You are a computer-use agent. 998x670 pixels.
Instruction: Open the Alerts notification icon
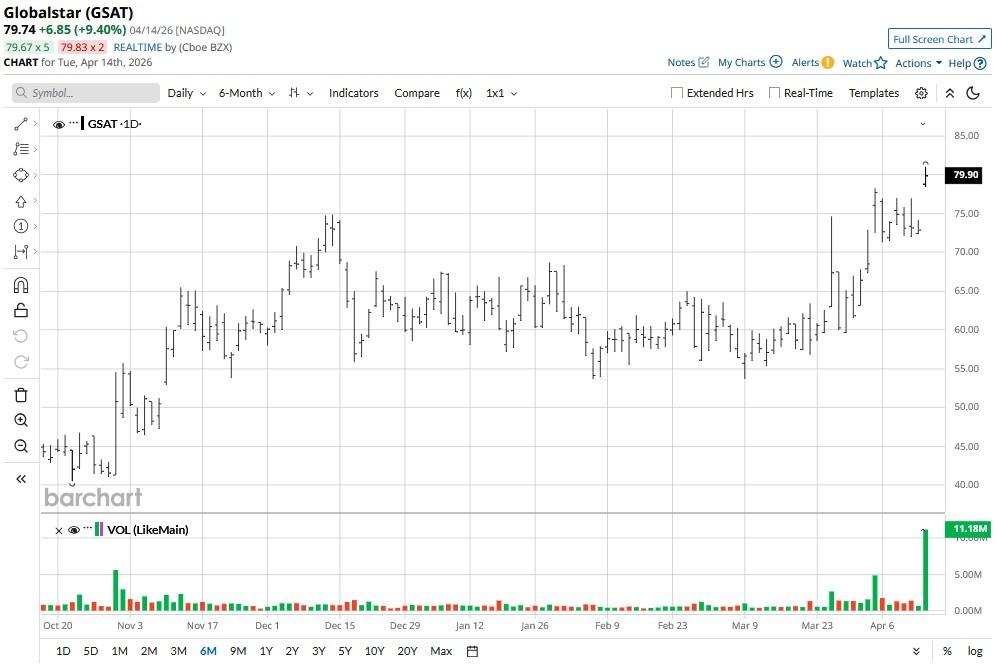pos(827,62)
